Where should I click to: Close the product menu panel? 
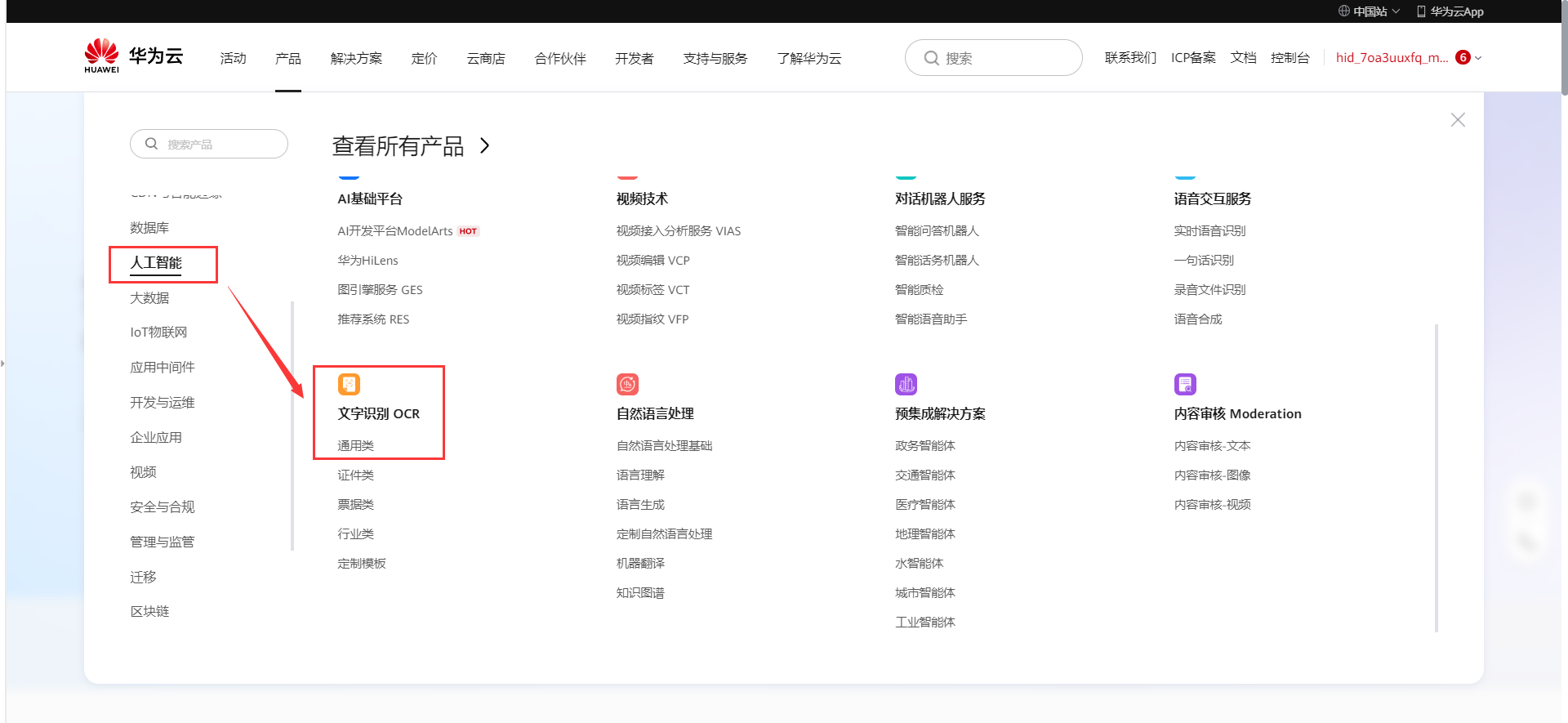pyautogui.click(x=1458, y=120)
